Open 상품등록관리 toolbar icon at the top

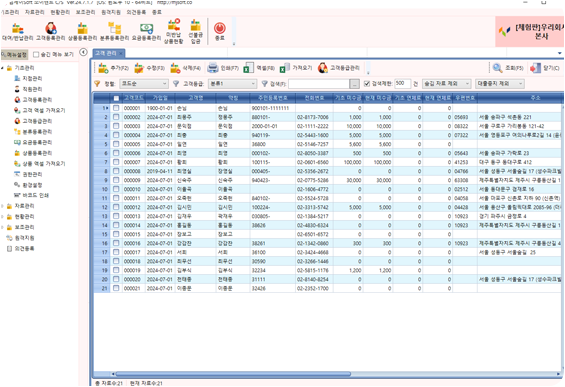83,32
